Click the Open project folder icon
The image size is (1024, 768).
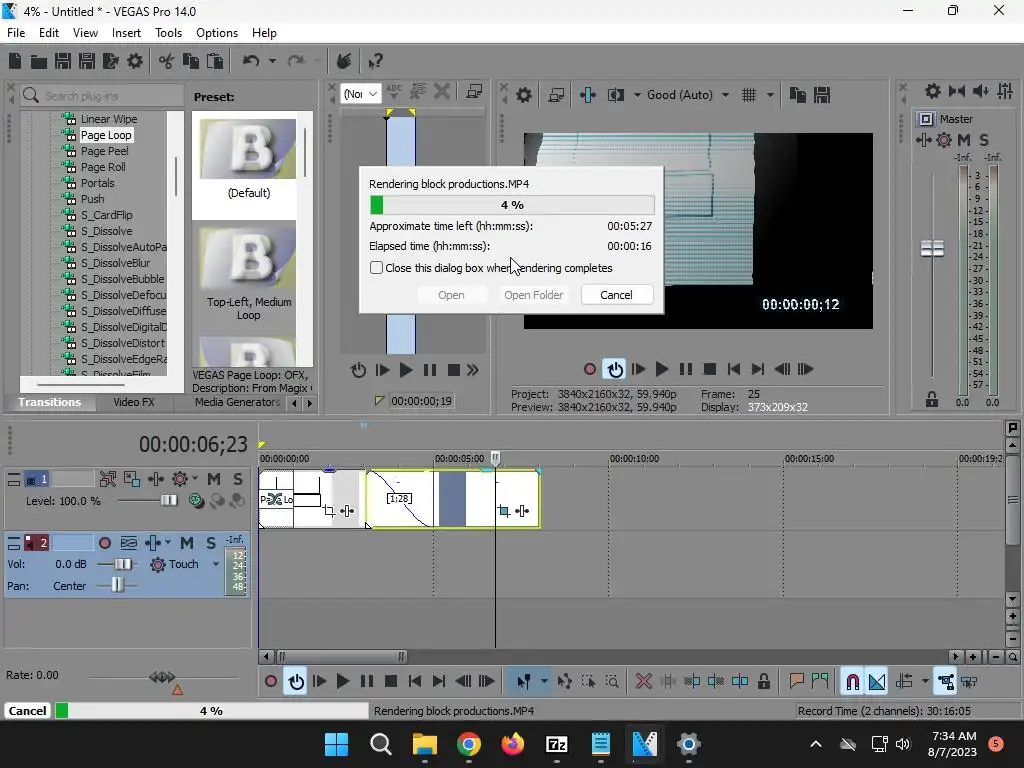39,61
